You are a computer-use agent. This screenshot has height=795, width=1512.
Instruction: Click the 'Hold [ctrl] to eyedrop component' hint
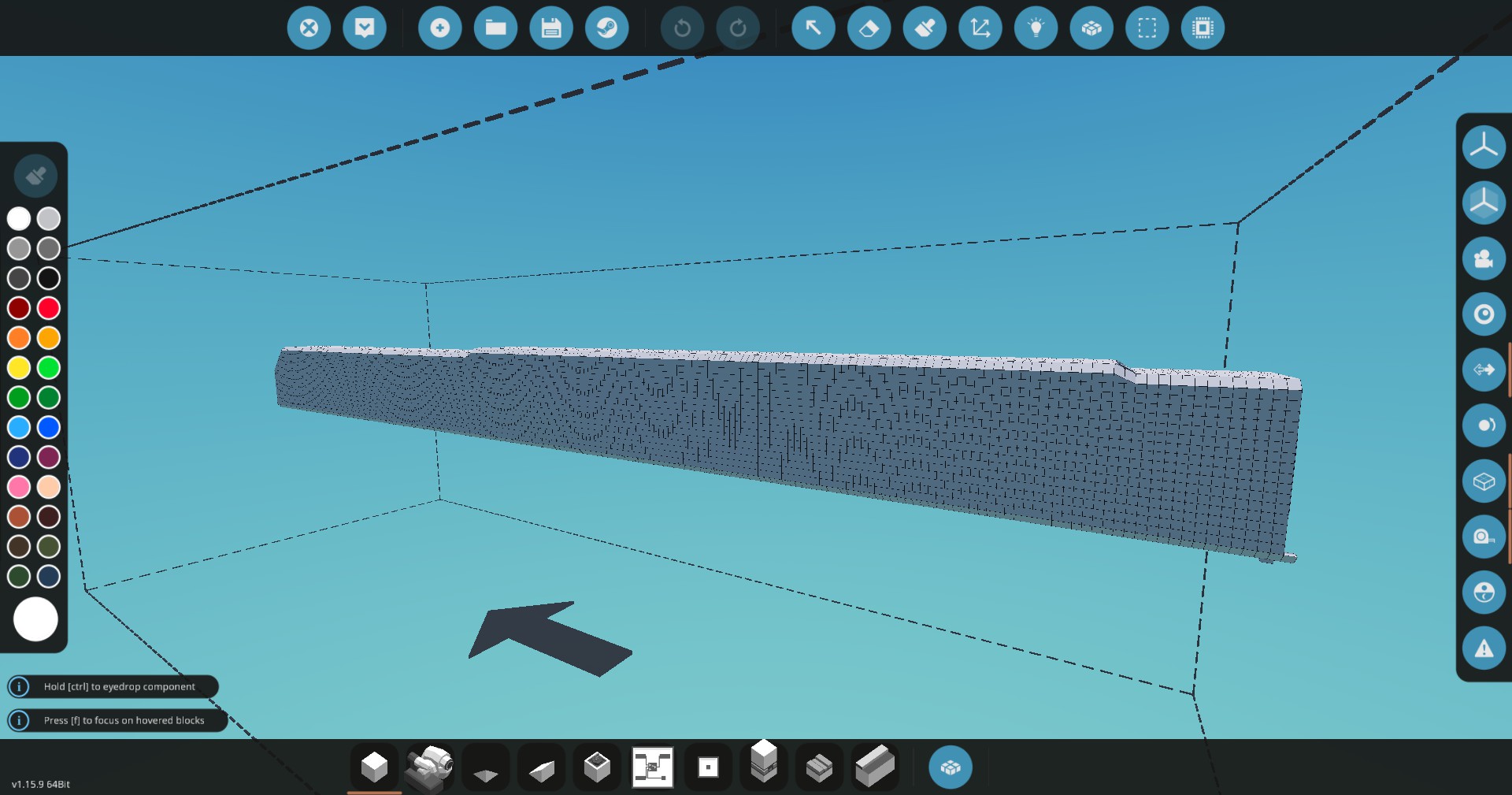pos(113,687)
